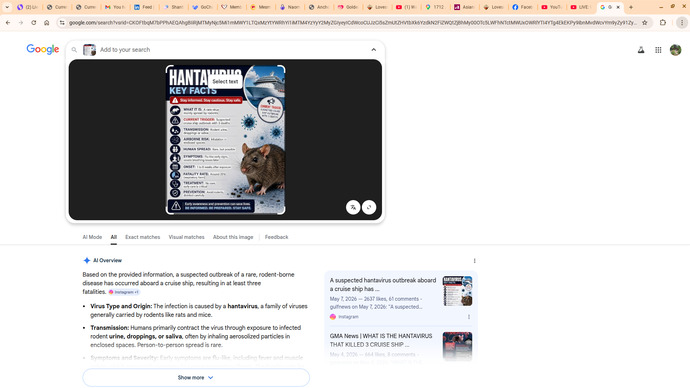The height and width of the screenshot is (388, 690).
Task: Collapse the image search panel chevron
Action: click(374, 50)
